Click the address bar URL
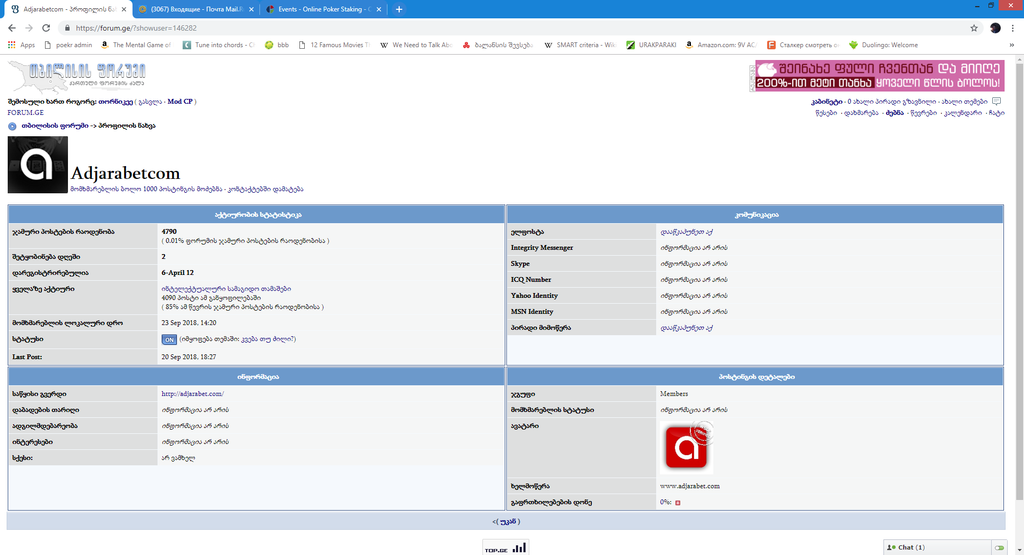Viewport: 1024px width, 555px height. [x=136, y=28]
